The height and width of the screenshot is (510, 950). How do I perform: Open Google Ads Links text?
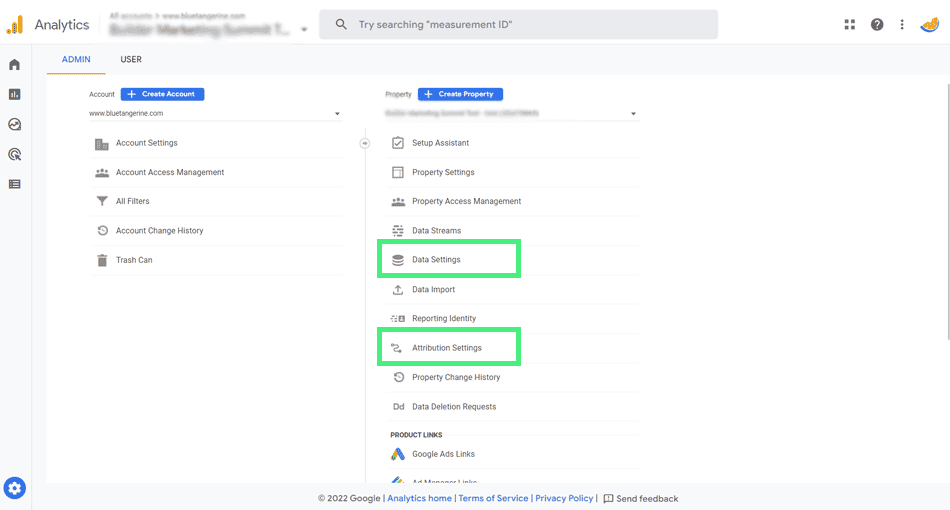point(443,454)
